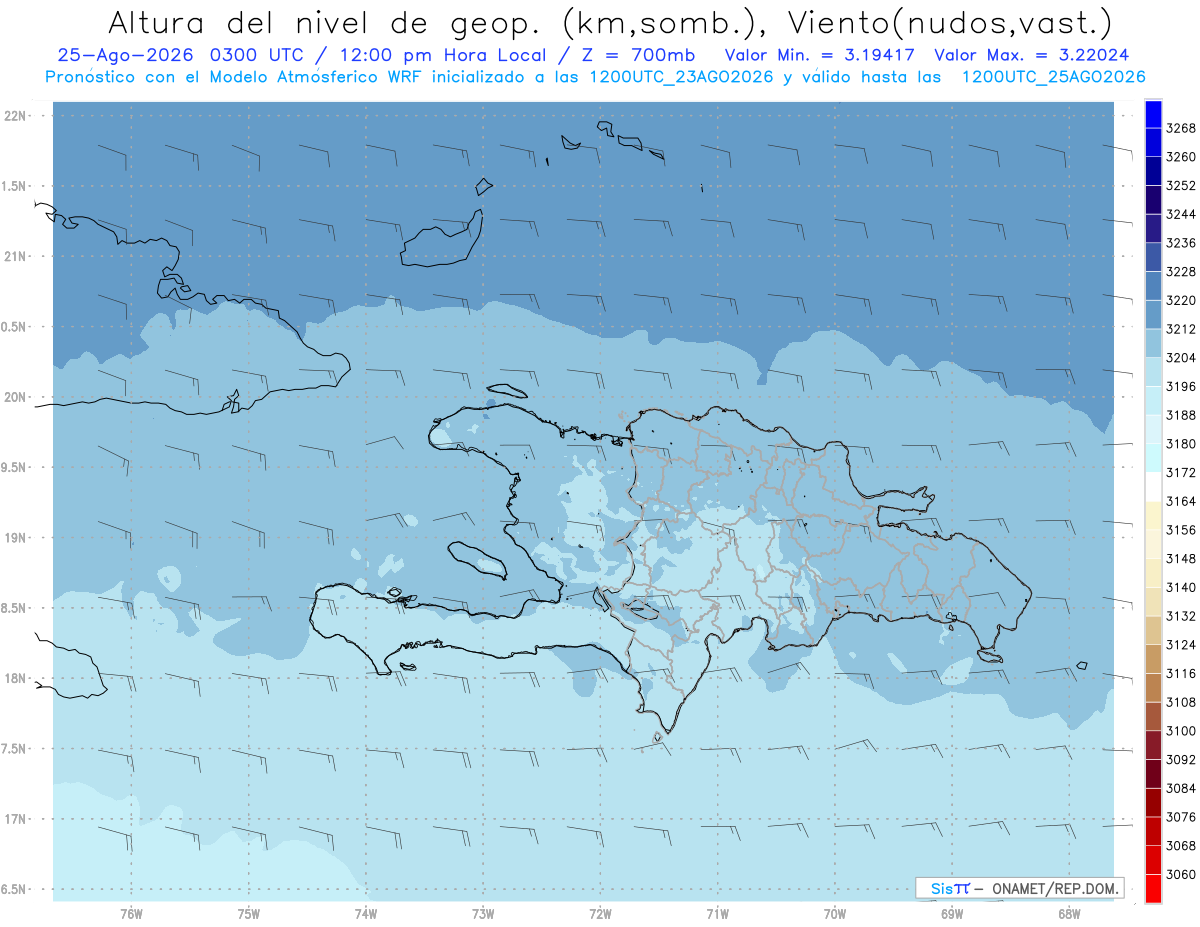Pick the bright blue swatch above 3268
This screenshot has height=927, width=1200.
point(1153,114)
